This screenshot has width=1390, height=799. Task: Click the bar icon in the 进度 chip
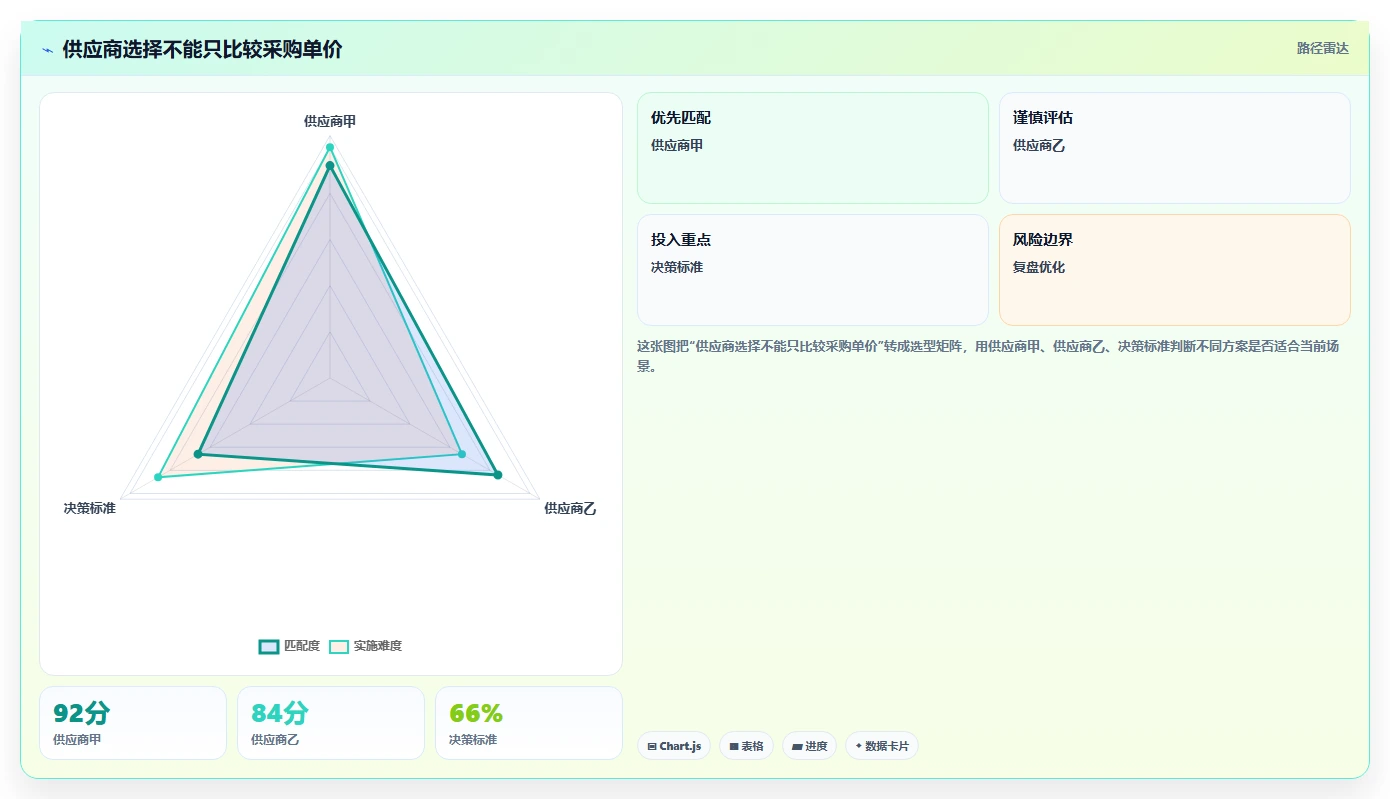point(797,746)
